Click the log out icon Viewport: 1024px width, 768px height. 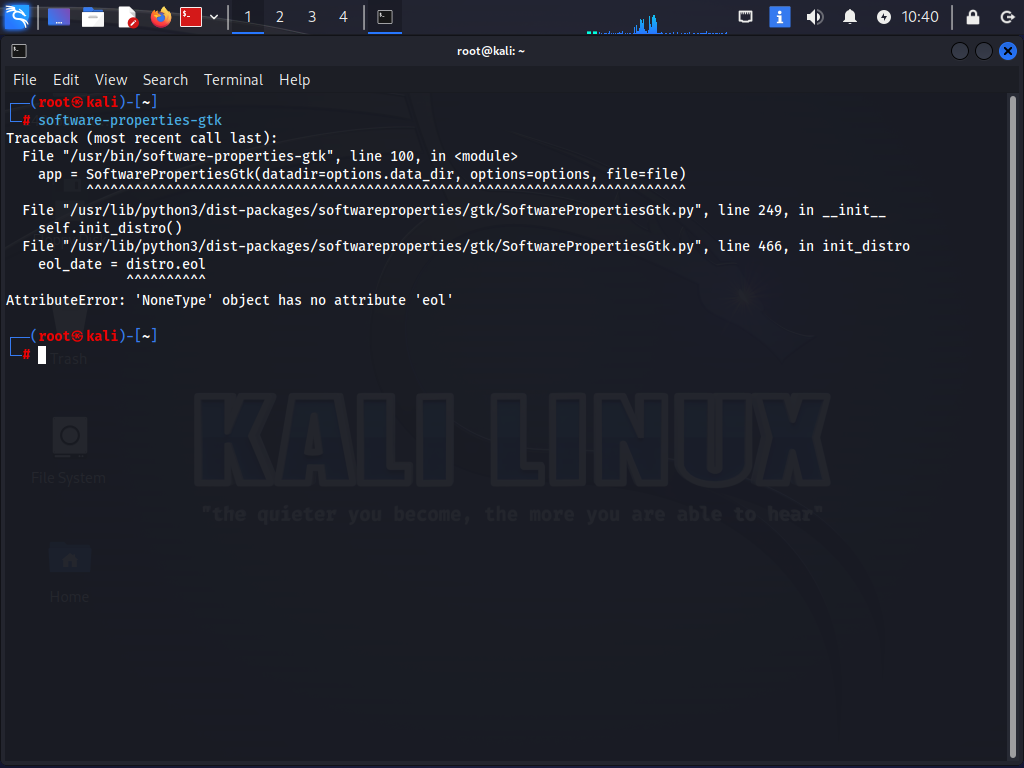pyautogui.click(x=1007, y=17)
